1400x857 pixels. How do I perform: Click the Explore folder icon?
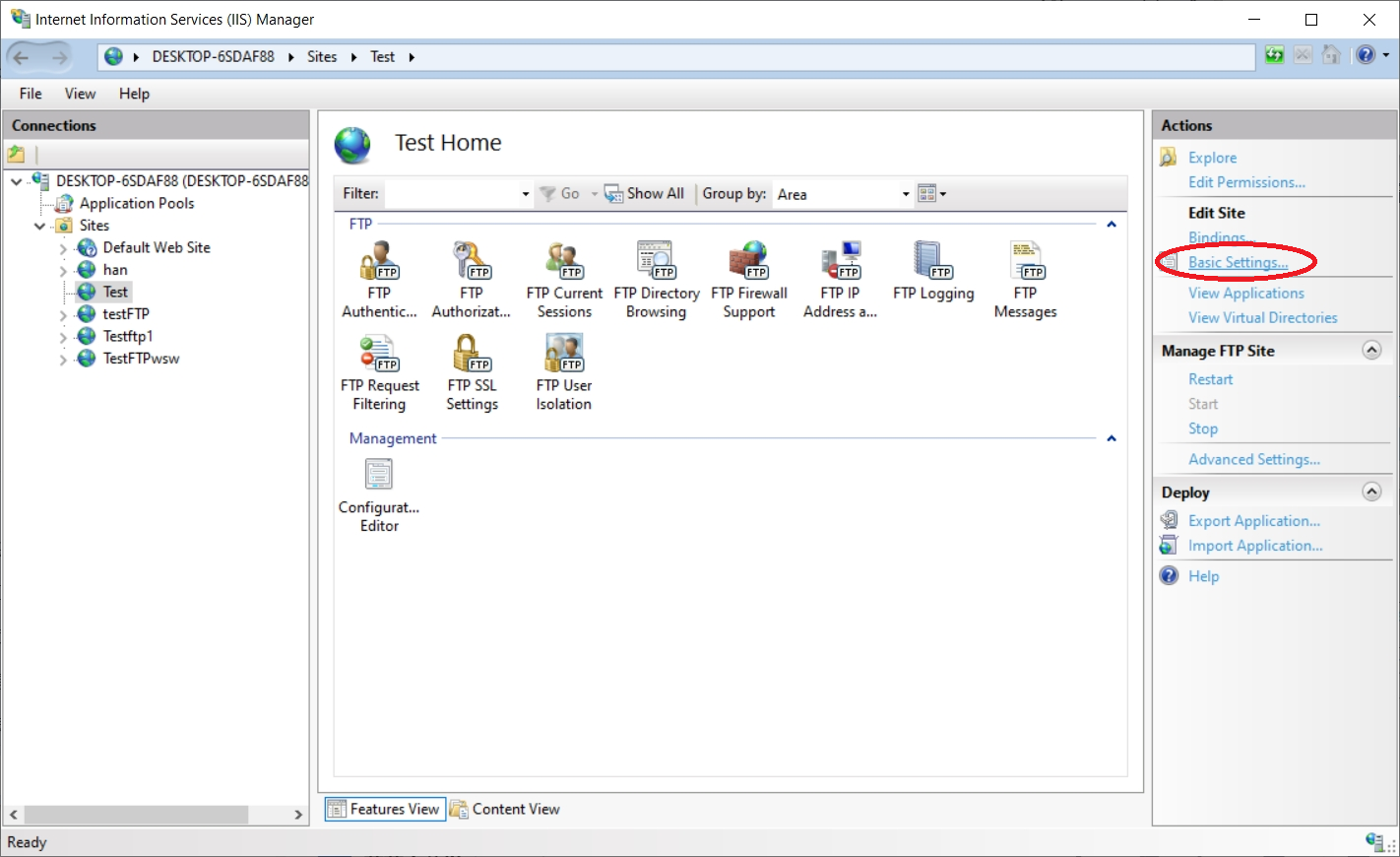[1170, 157]
